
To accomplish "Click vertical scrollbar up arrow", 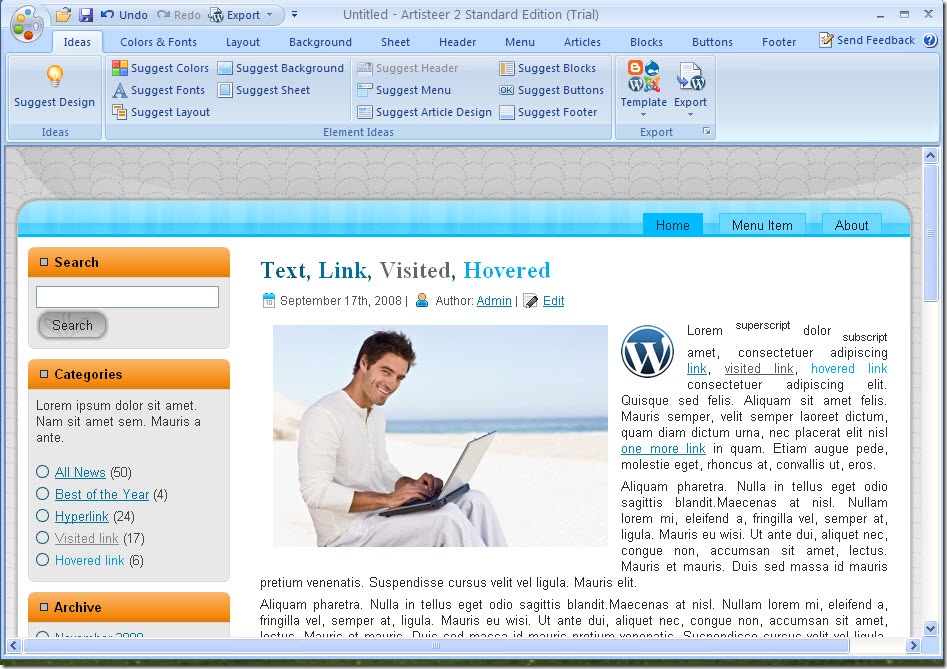I will coord(930,155).
